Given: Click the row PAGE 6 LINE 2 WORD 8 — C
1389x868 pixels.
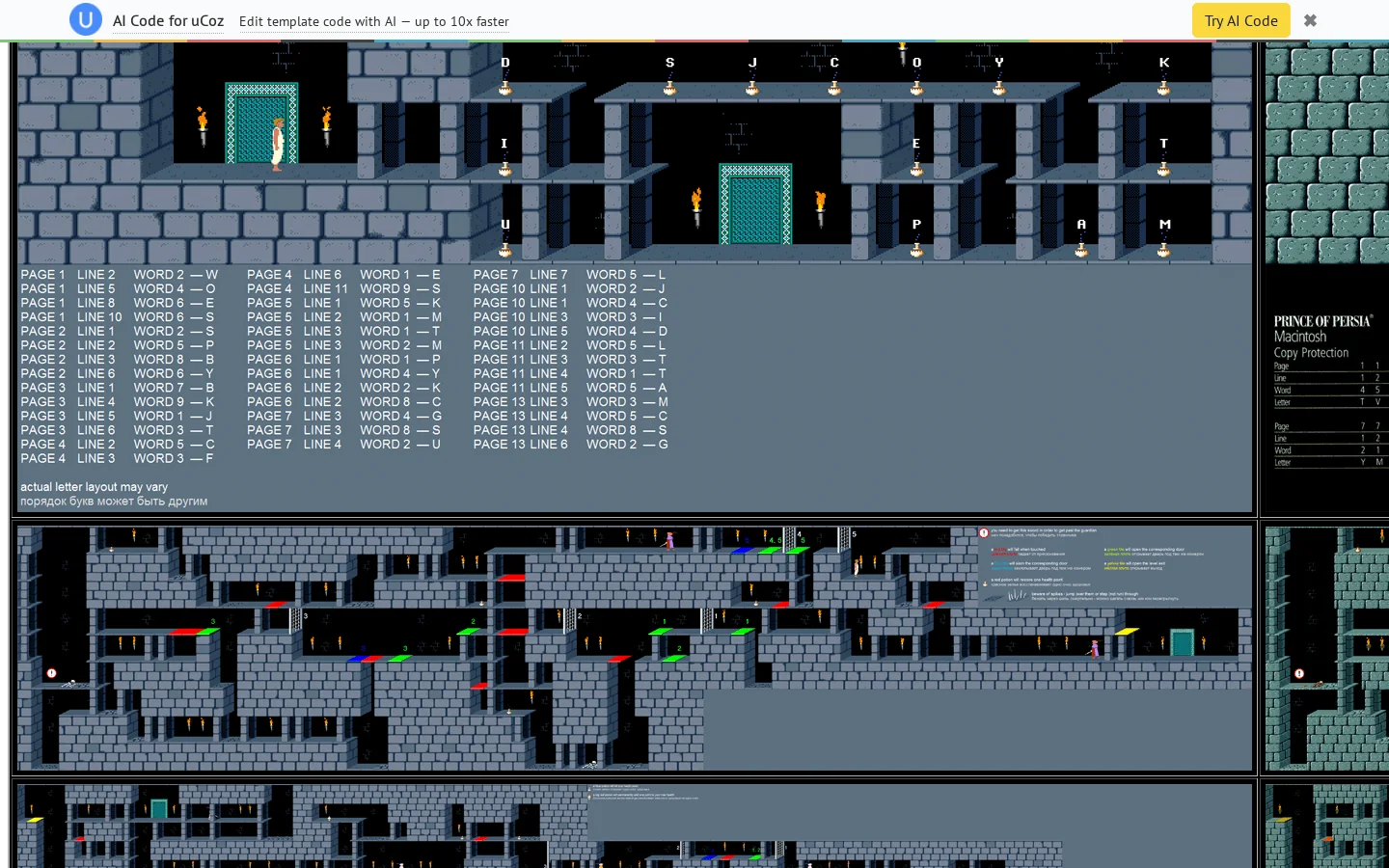Looking at the screenshot, I should point(343,402).
